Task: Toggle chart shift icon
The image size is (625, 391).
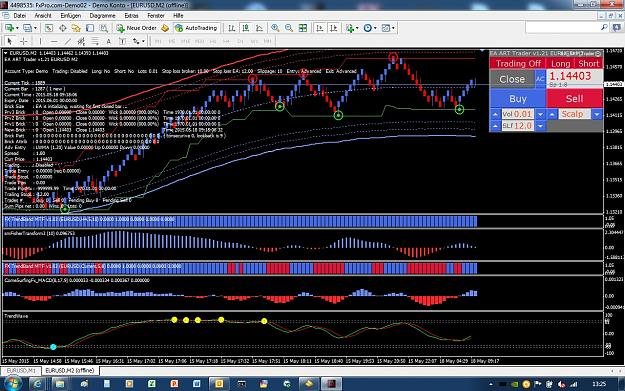Action: pyautogui.click(x=334, y=28)
